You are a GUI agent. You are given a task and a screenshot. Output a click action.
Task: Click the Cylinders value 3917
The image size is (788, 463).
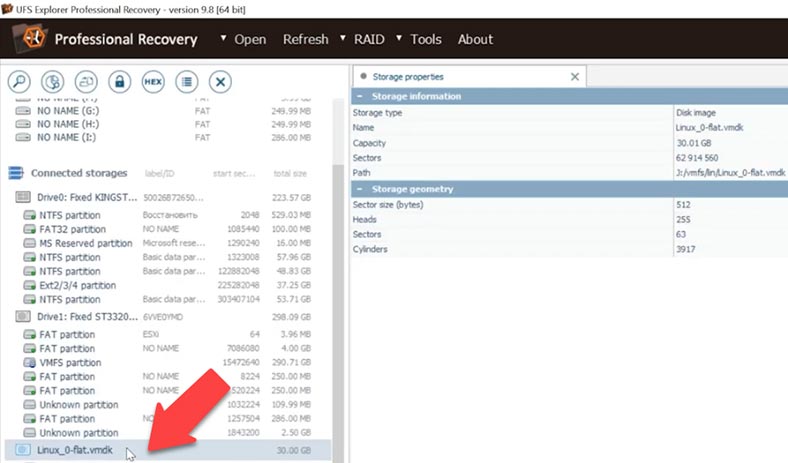pyautogui.click(x=685, y=249)
